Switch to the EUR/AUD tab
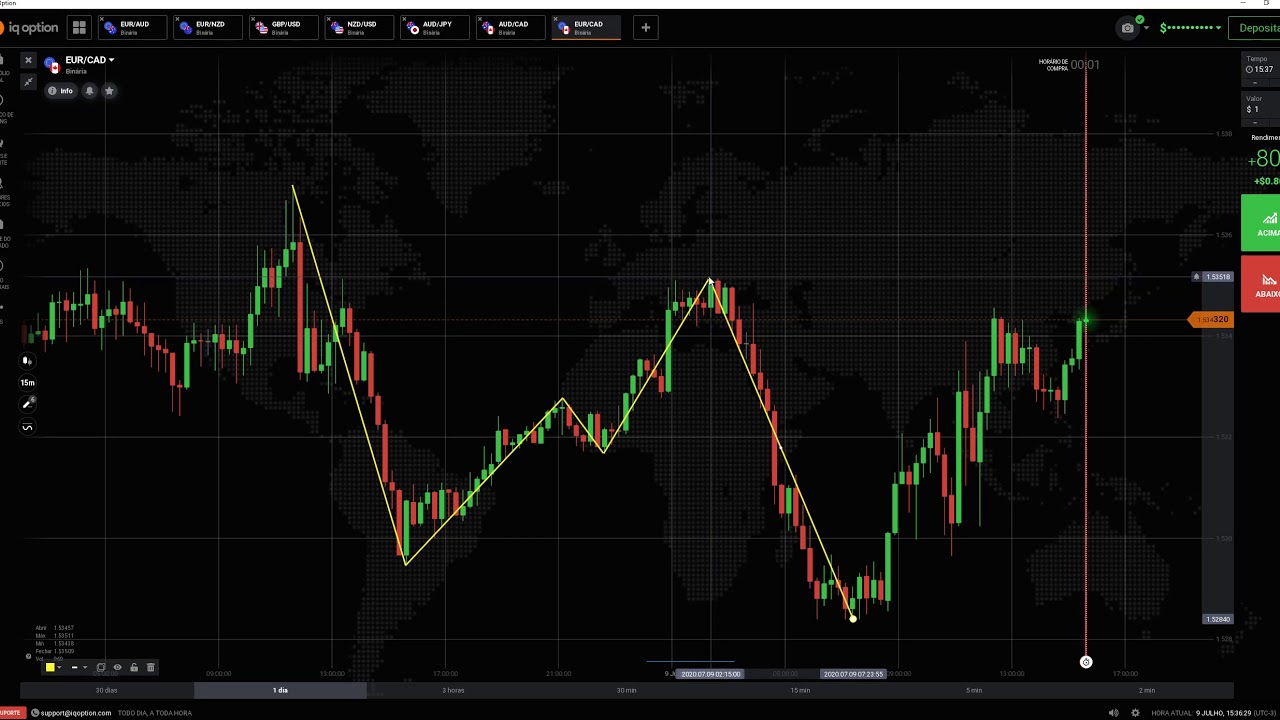The height and width of the screenshot is (720, 1280). (x=132, y=28)
